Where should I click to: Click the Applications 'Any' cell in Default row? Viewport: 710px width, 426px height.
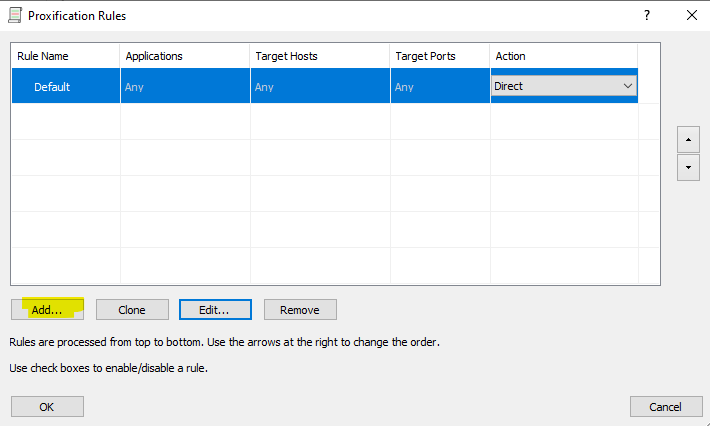tap(135, 87)
